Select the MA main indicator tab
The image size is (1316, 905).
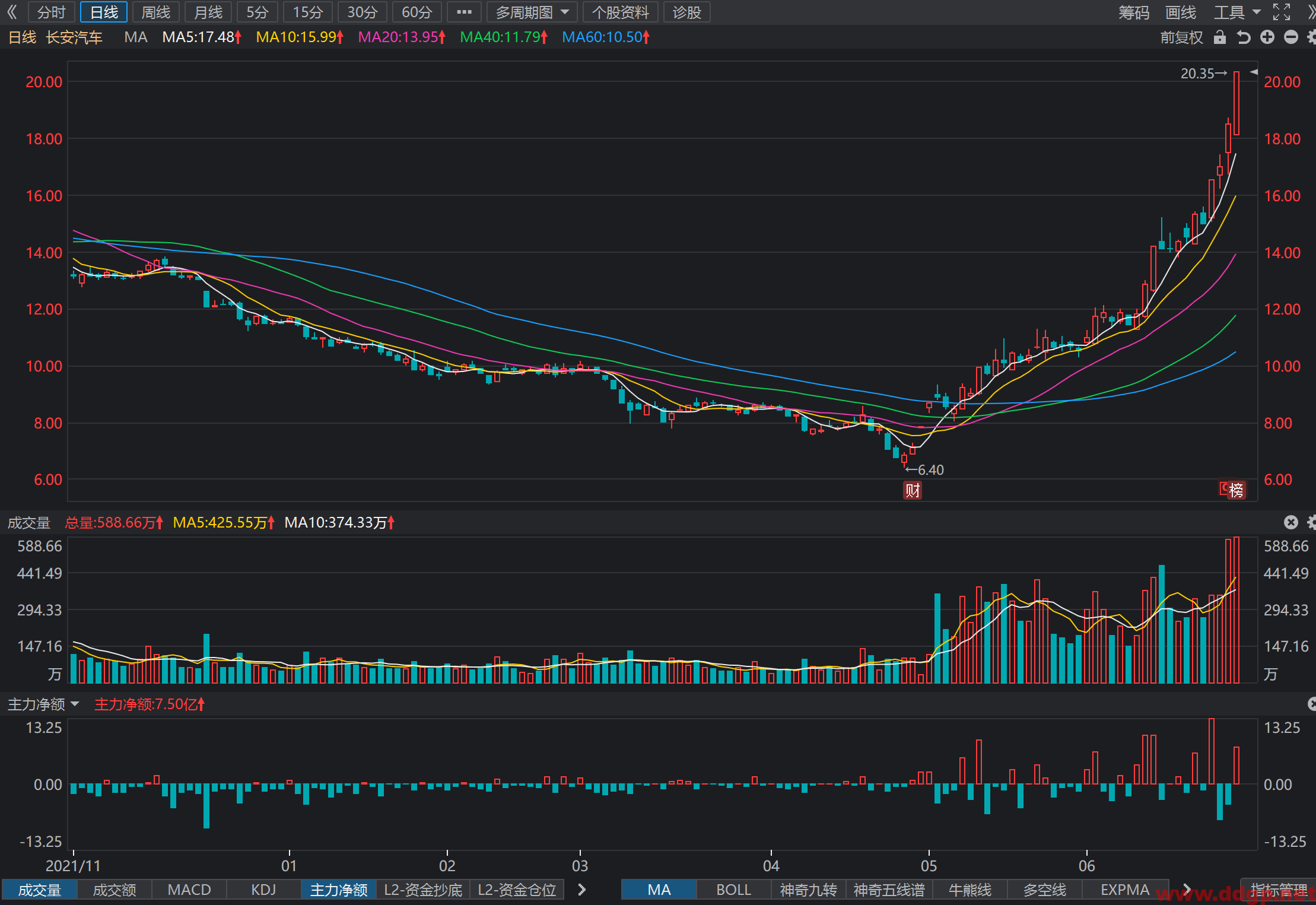659,890
